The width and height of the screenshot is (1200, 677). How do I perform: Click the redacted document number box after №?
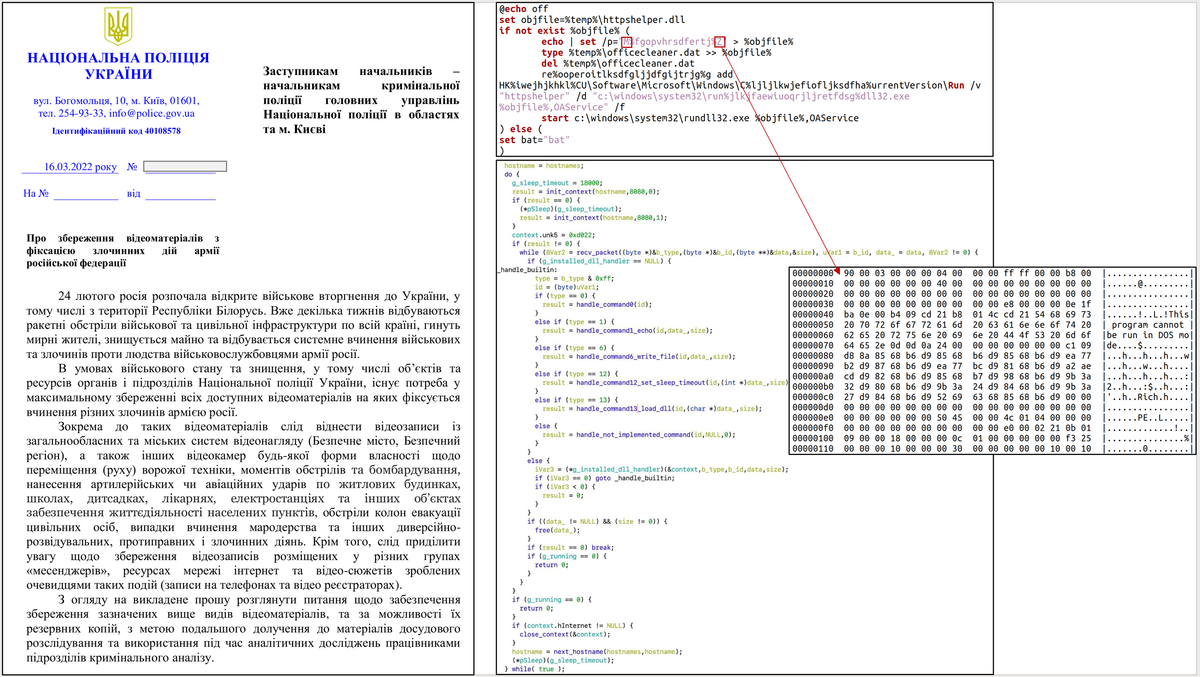click(184, 166)
